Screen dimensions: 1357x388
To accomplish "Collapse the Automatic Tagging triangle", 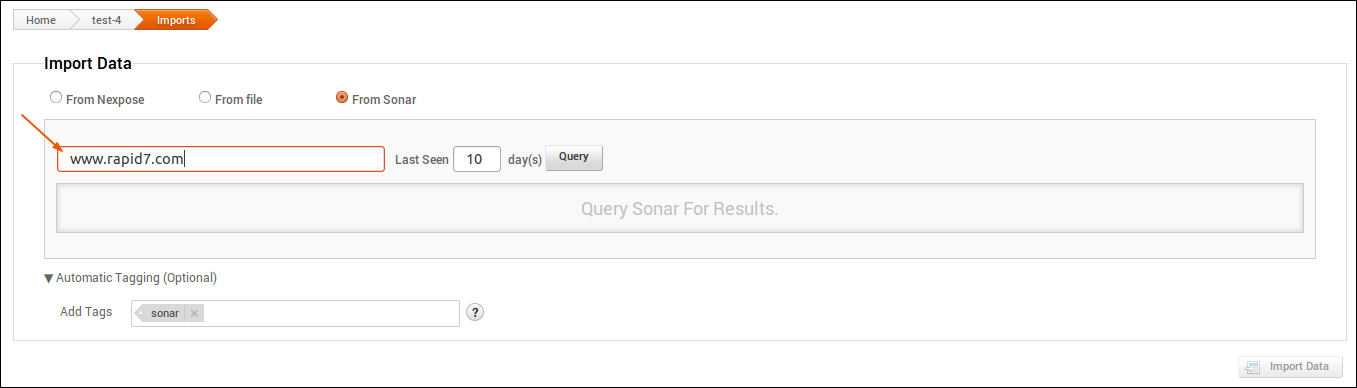I will 49,278.
